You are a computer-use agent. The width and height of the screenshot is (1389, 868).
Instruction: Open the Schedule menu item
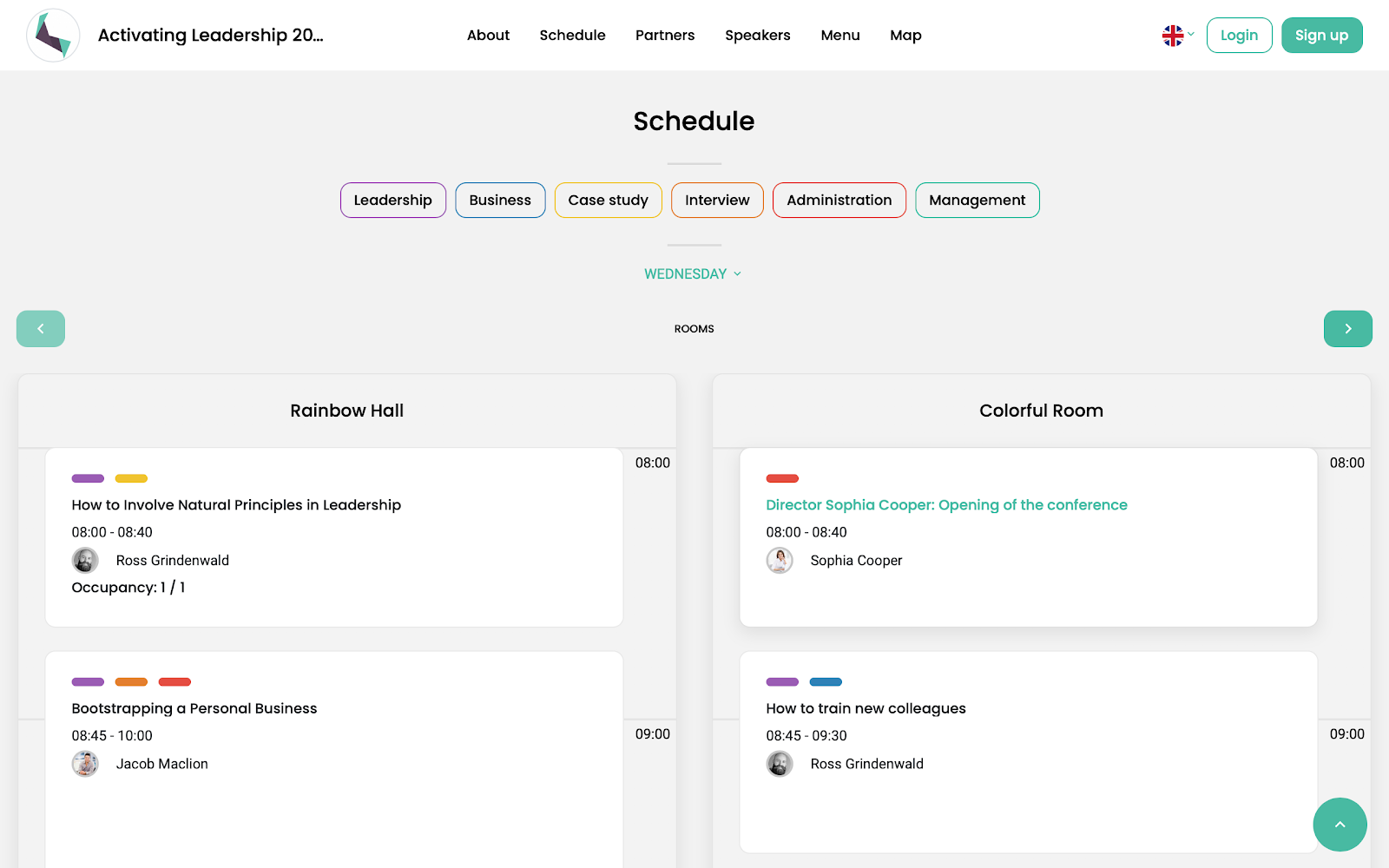[x=573, y=36]
